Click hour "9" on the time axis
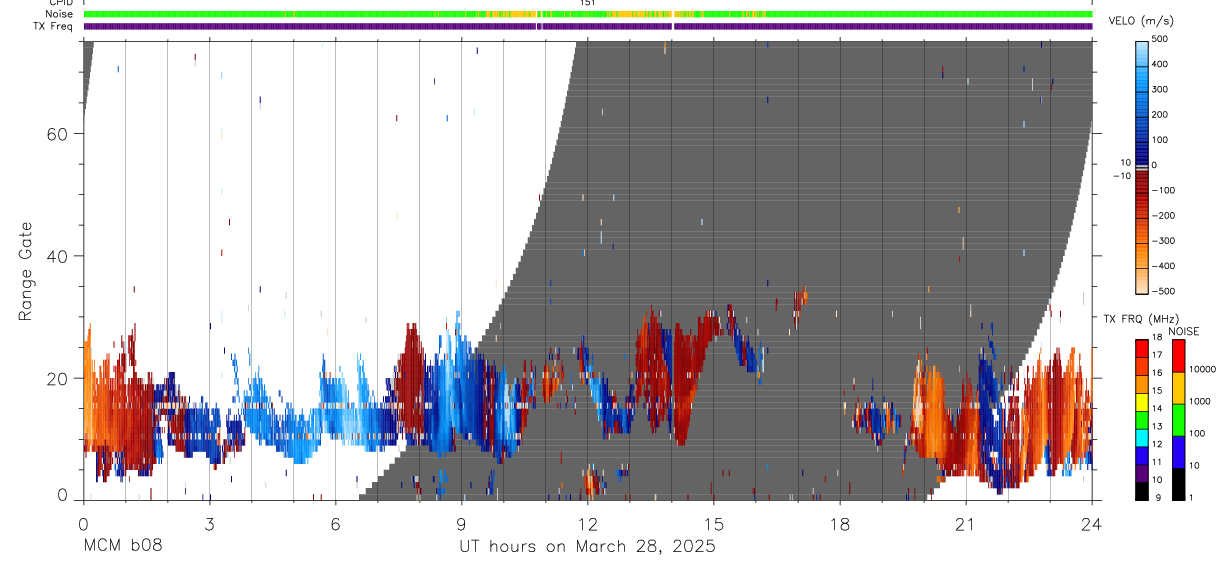 (461, 523)
